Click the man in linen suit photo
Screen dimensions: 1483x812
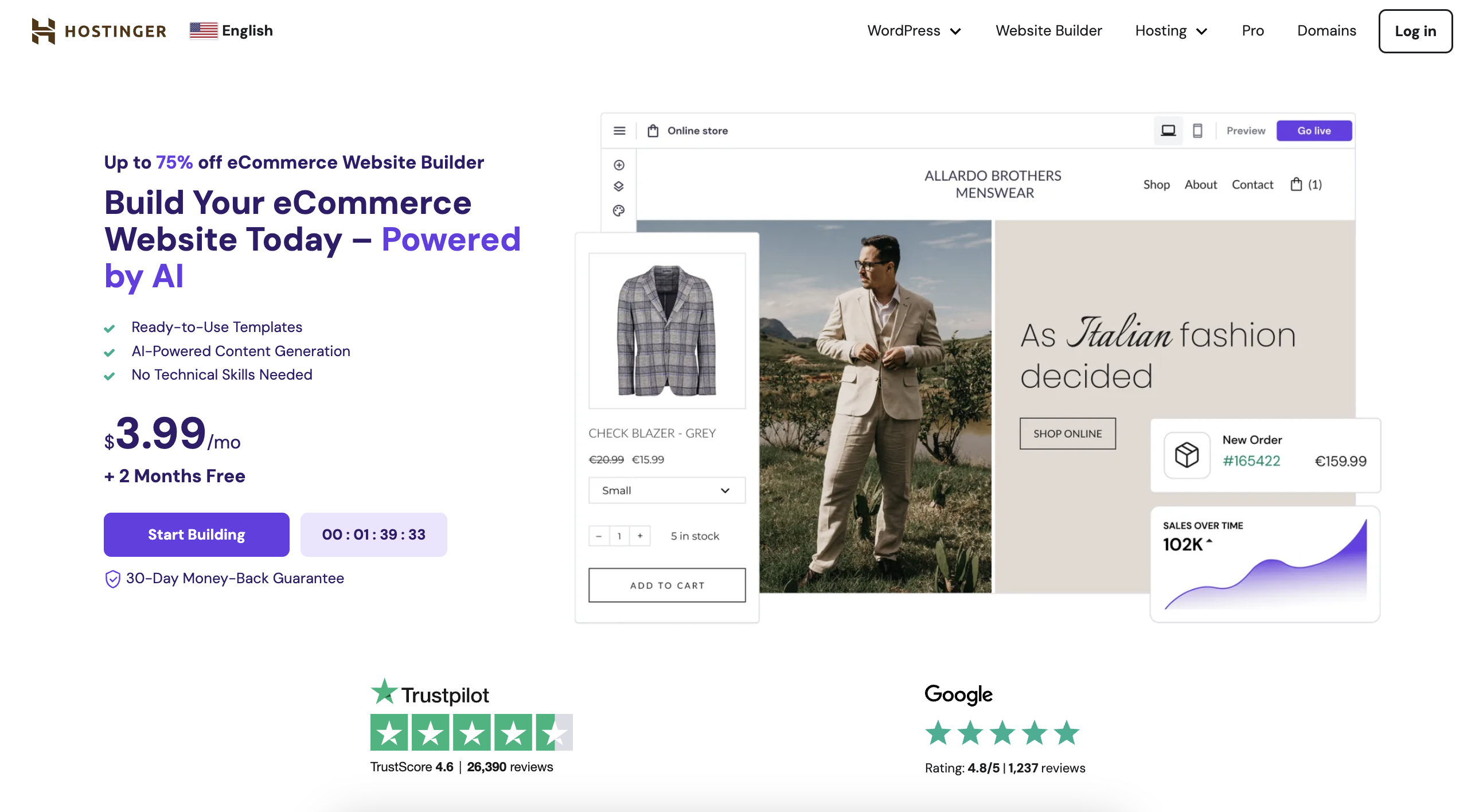coord(875,407)
